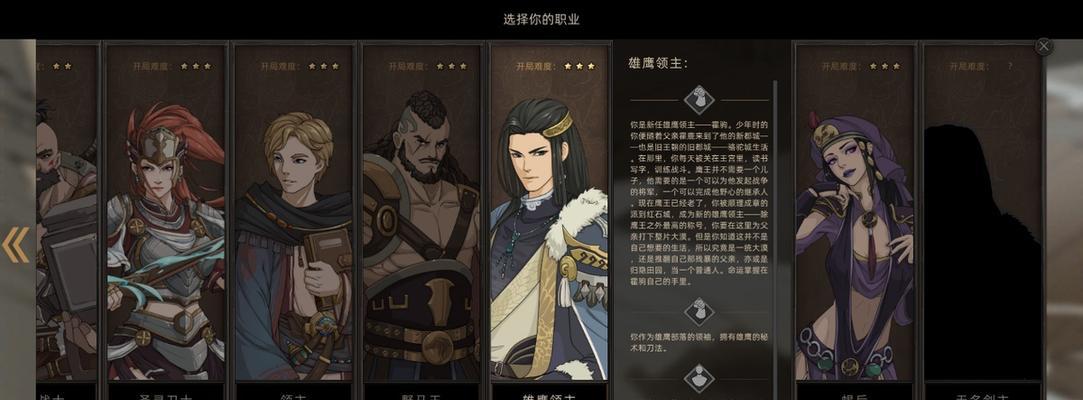Click difficulty stars above purple dancer
This screenshot has height=400, width=1083.
[x=884, y=66]
